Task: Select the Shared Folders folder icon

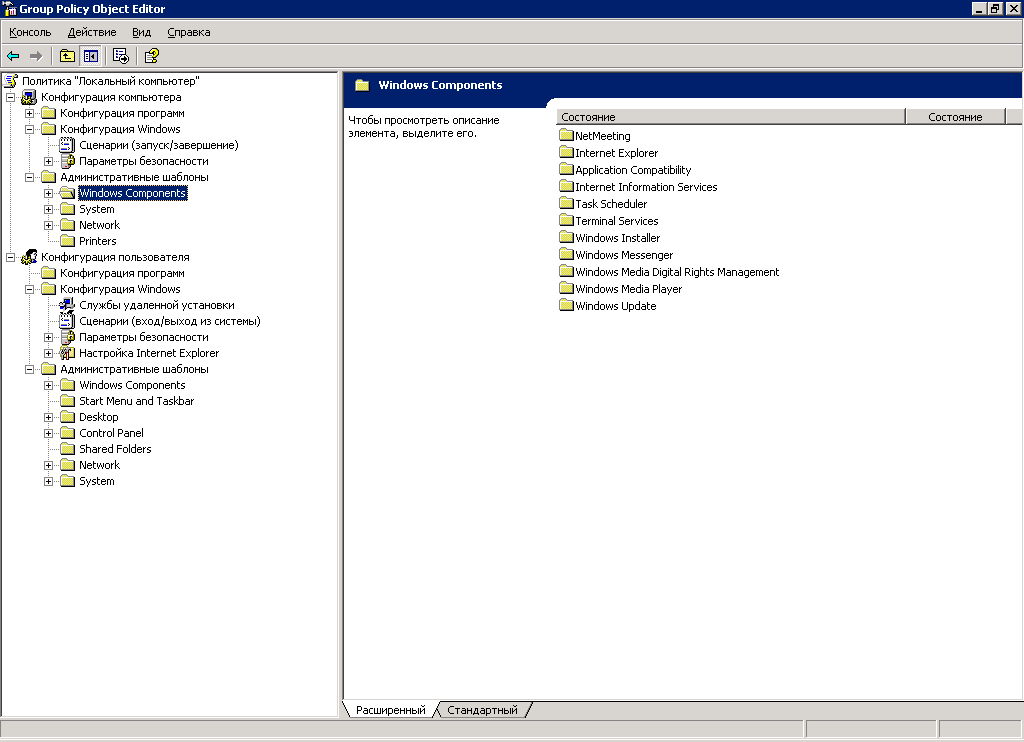Action: [67, 449]
